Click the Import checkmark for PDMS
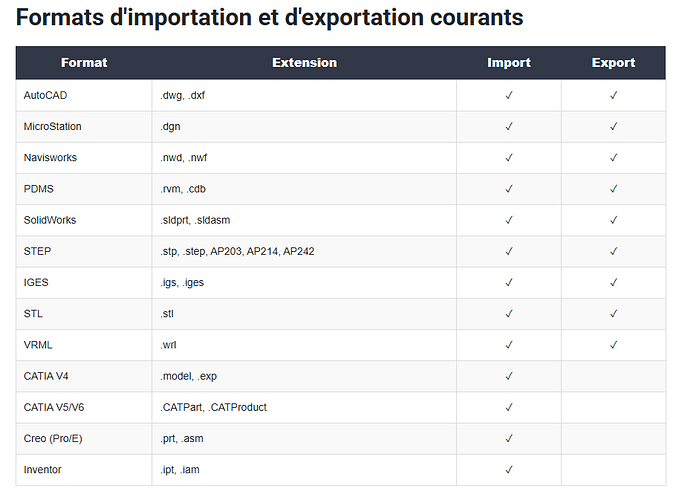The width and height of the screenshot is (682, 500). pyautogui.click(x=509, y=189)
